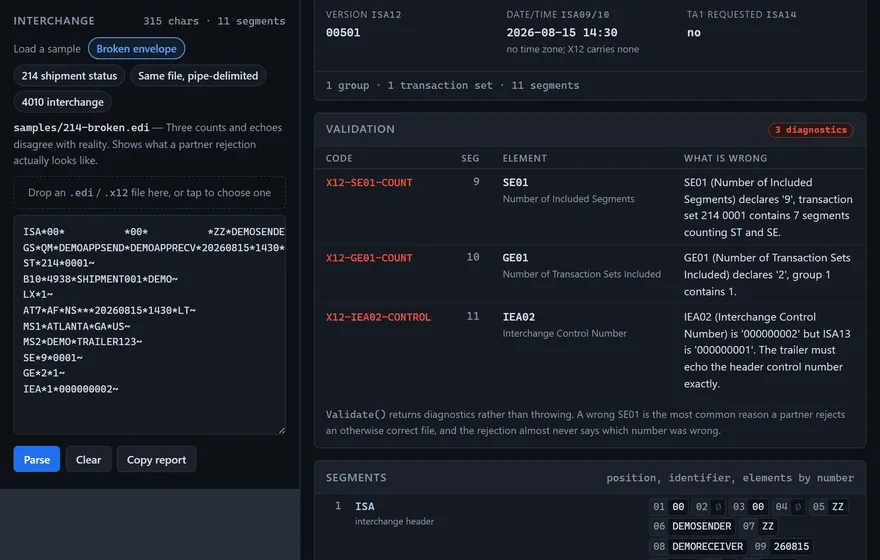Click the IEA02 element cell
The image size is (880, 560).
[519, 317]
